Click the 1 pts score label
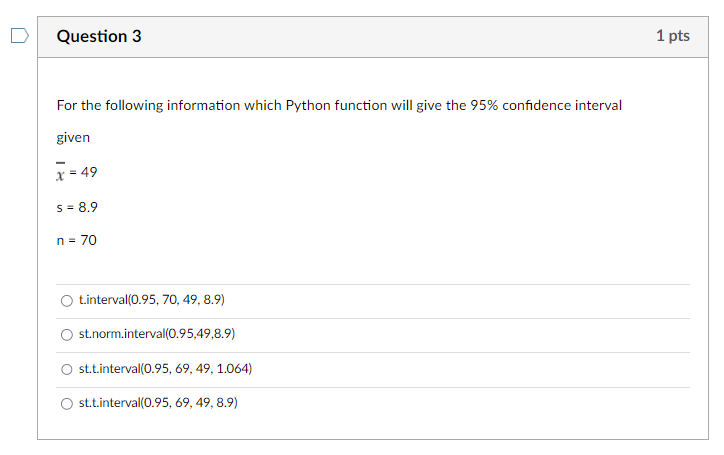 tap(672, 36)
